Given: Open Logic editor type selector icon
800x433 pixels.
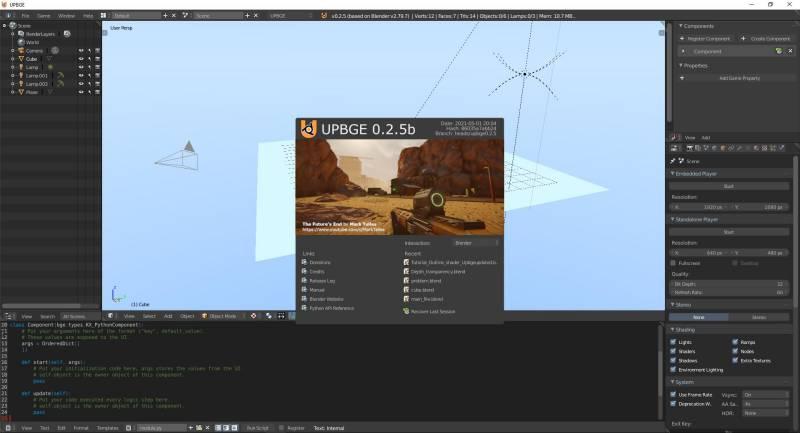Looking at the screenshot, I should (674, 138).
